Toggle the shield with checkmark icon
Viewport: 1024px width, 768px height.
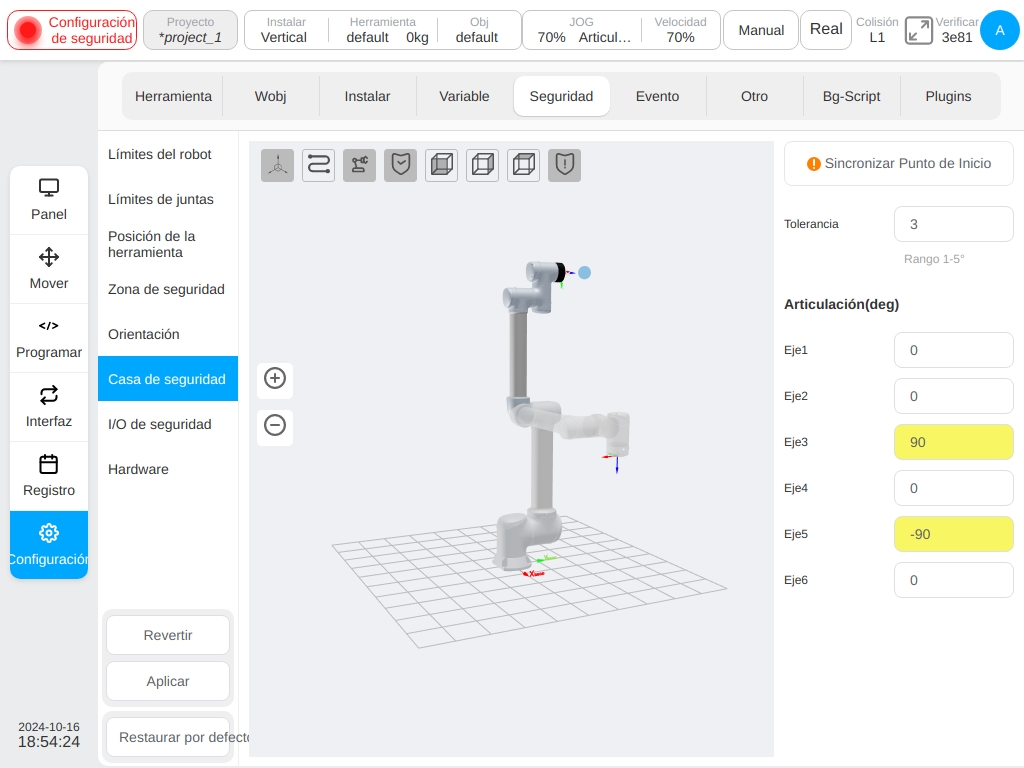point(400,165)
